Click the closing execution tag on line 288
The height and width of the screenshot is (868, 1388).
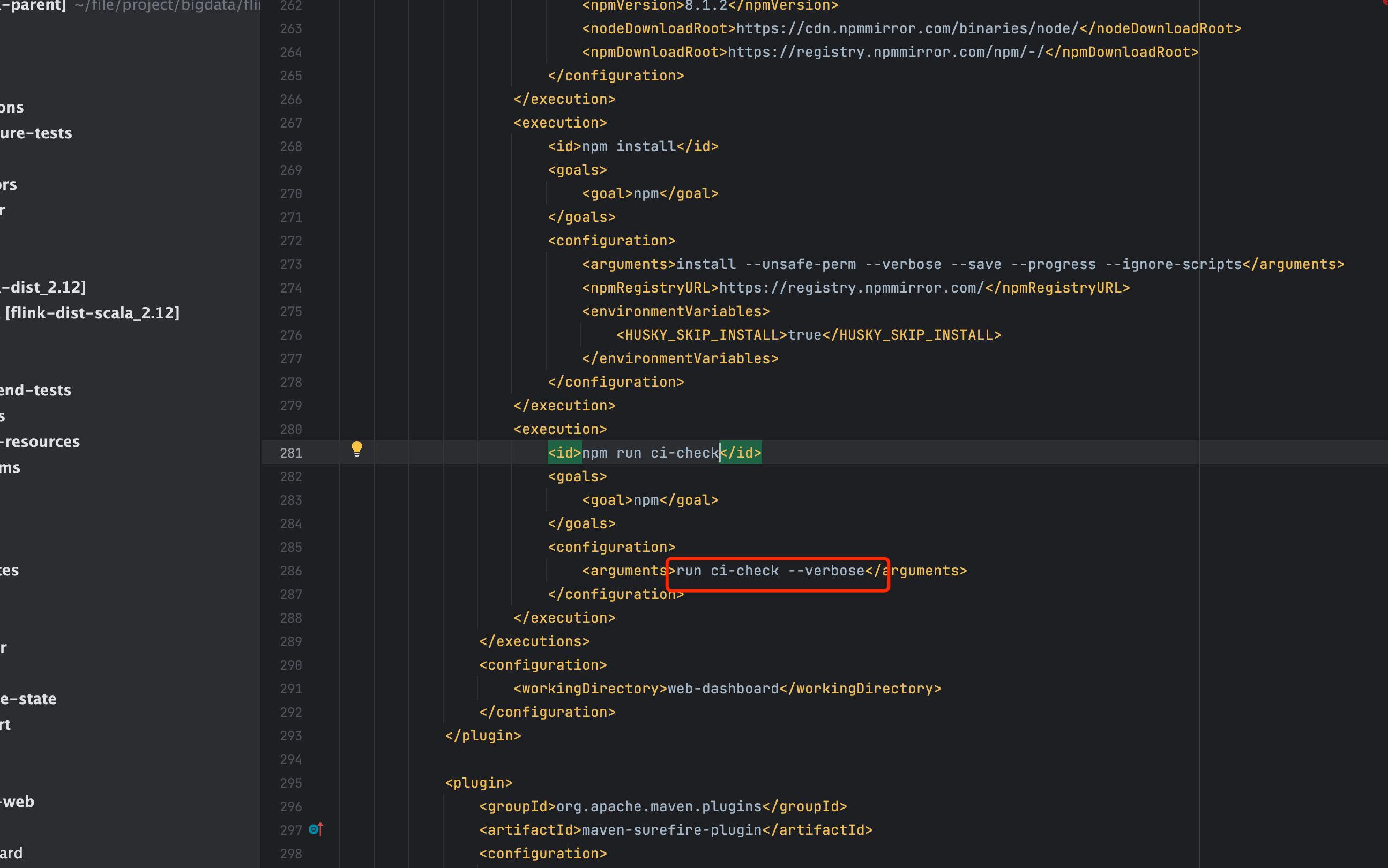coord(564,618)
